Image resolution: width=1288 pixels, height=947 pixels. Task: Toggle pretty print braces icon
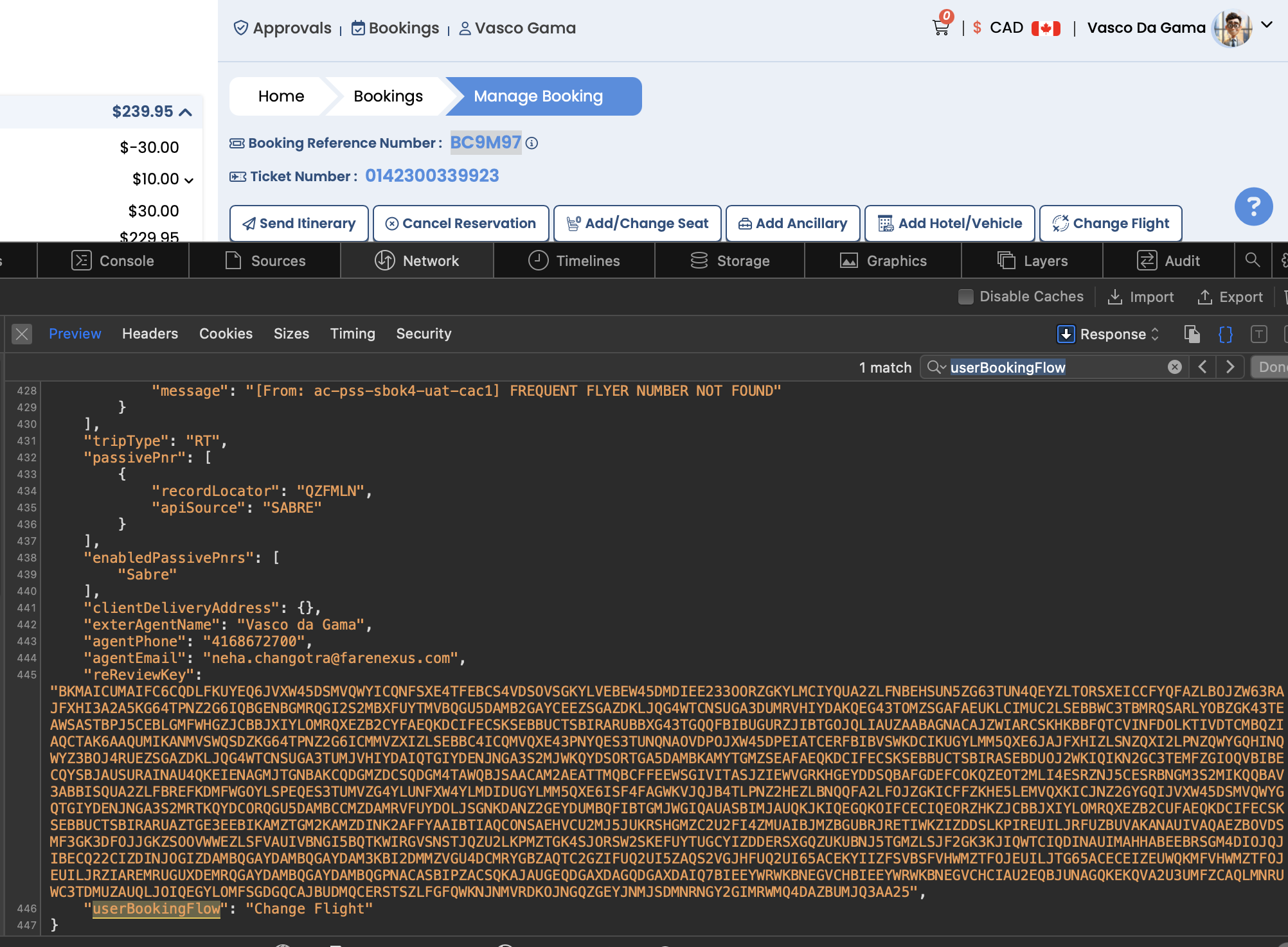click(1226, 334)
